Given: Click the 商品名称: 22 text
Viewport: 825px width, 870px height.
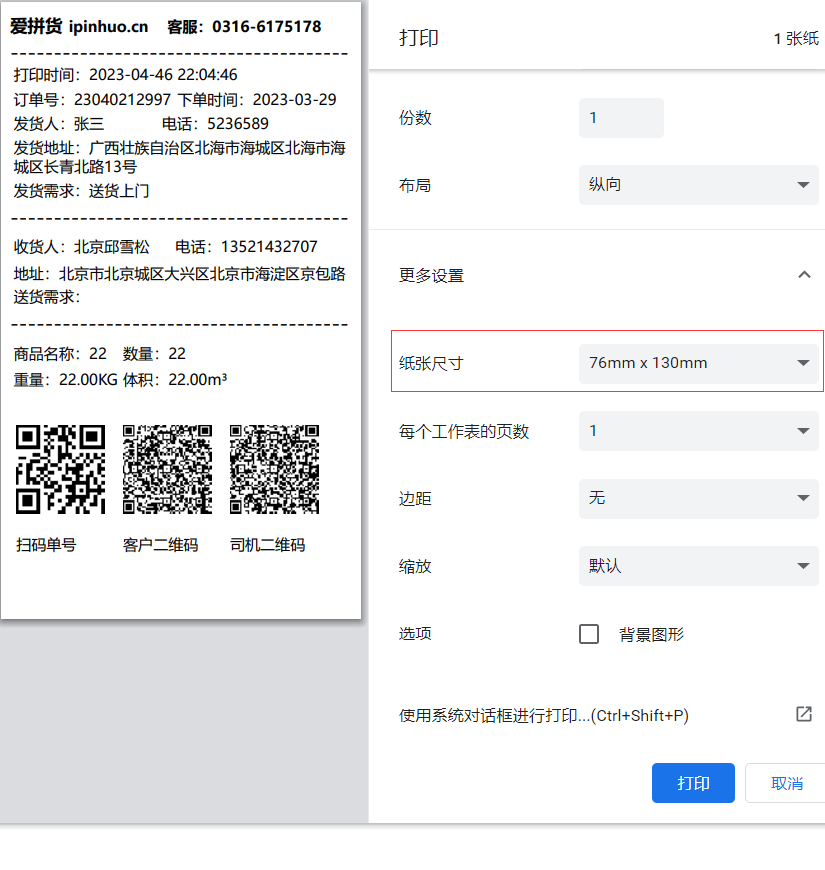Looking at the screenshot, I should point(60,354).
